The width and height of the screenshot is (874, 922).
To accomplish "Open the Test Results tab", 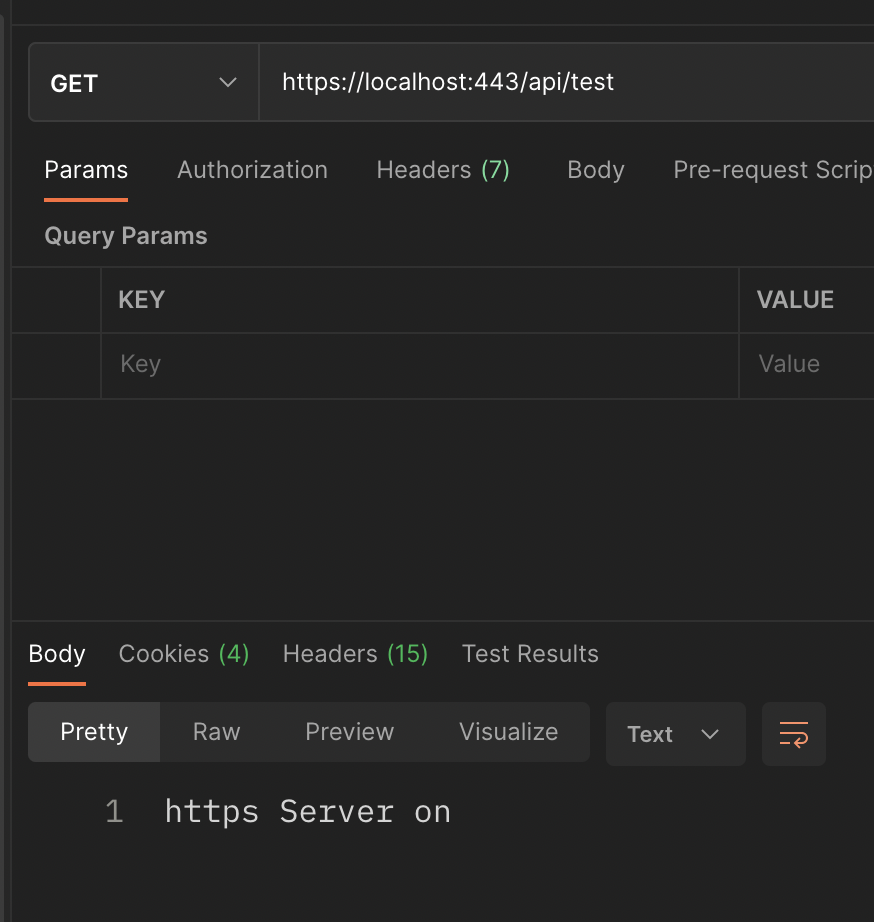I will [530, 654].
